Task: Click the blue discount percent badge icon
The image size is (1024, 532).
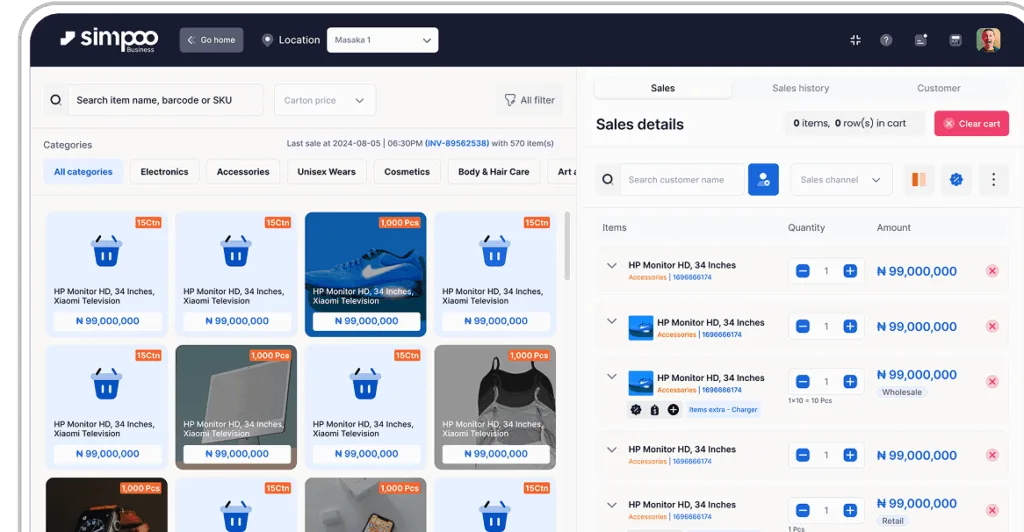Action: (956, 180)
